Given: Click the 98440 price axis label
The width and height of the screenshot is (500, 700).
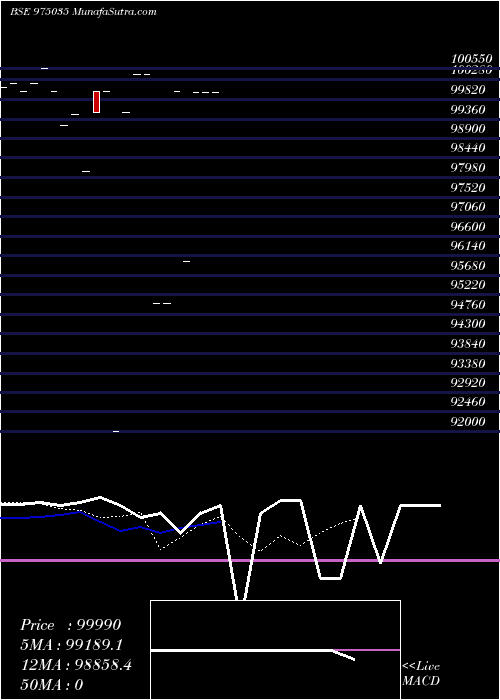Looking at the screenshot, I should (x=468, y=148).
